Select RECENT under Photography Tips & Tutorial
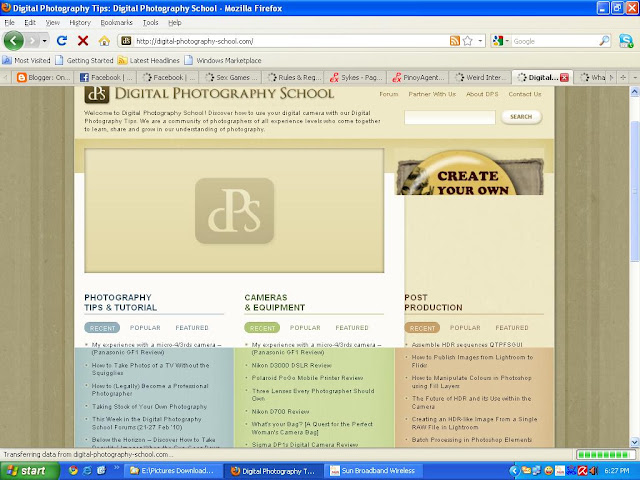Viewport: 640px width, 480px height. coord(102,328)
